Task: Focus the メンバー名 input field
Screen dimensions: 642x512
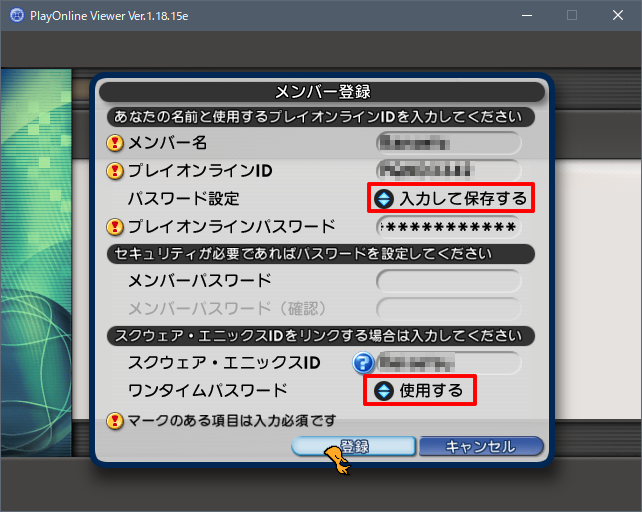Action: pos(449,143)
